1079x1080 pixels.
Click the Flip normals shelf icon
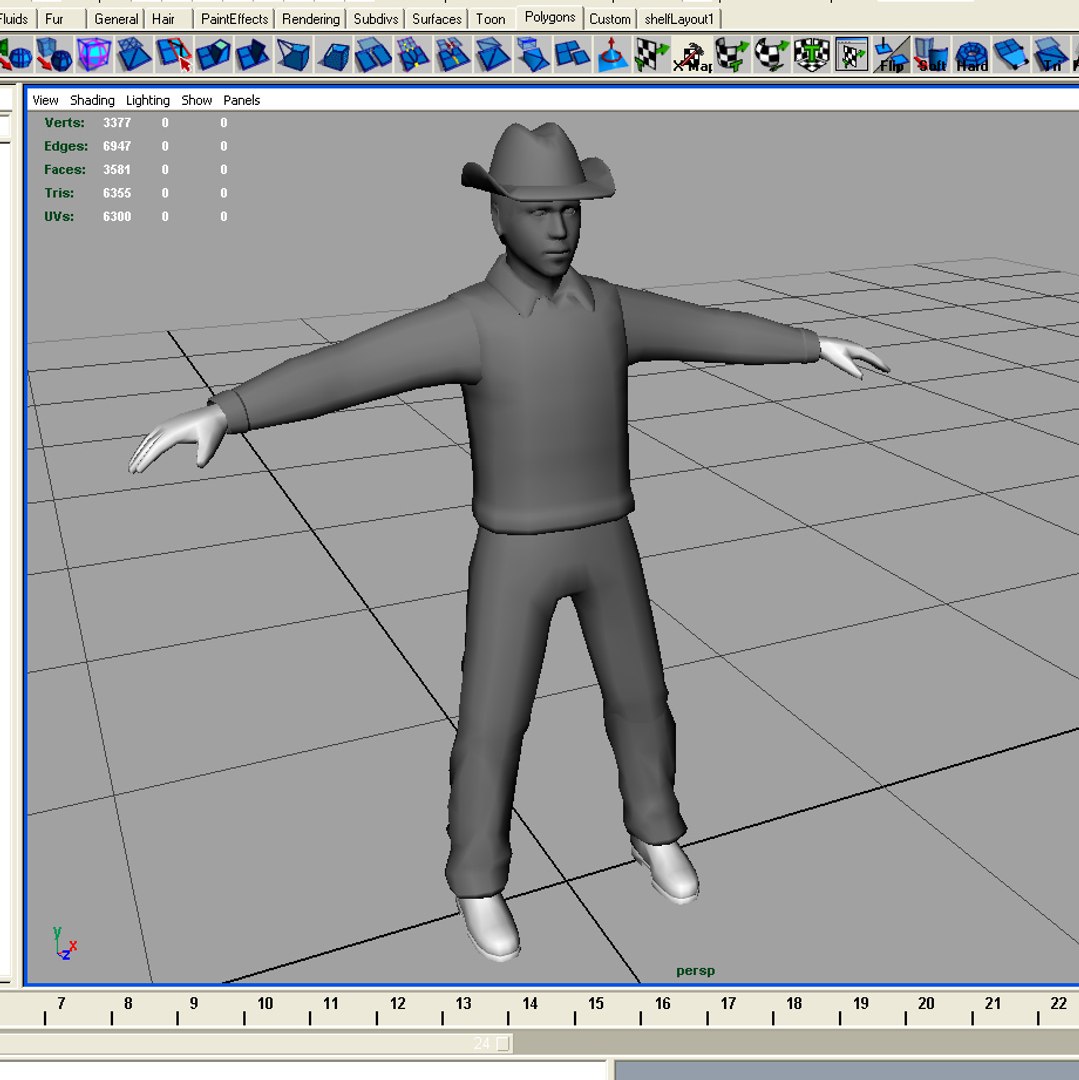tap(891, 54)
